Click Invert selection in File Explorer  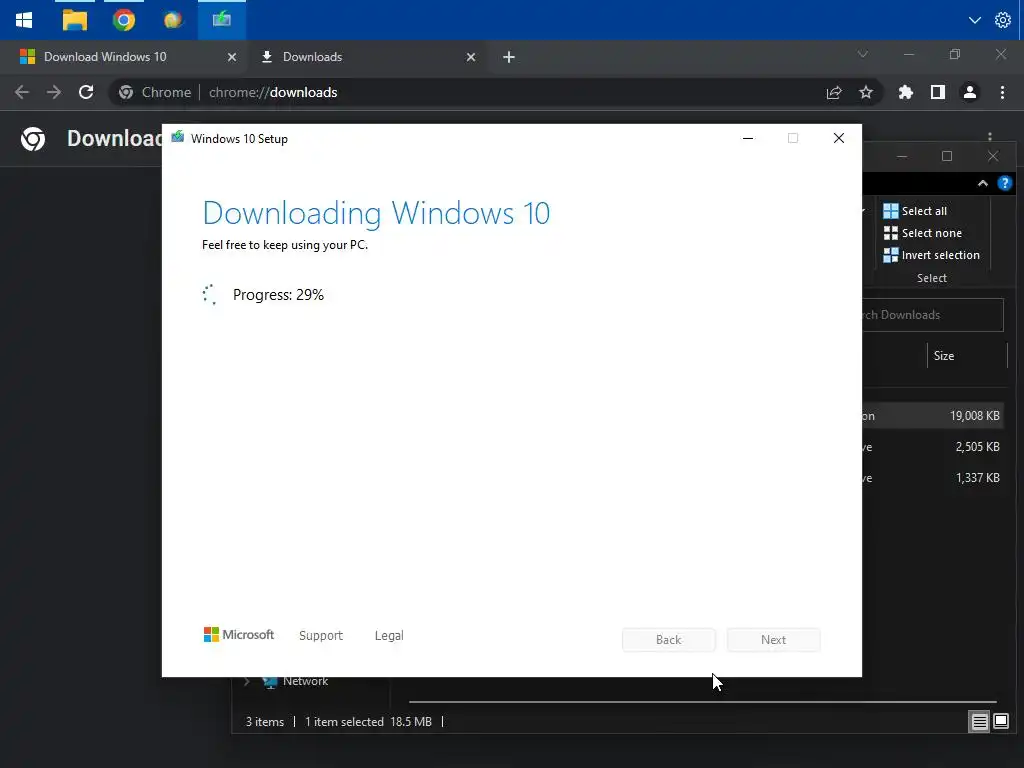[x=932, y=255]
